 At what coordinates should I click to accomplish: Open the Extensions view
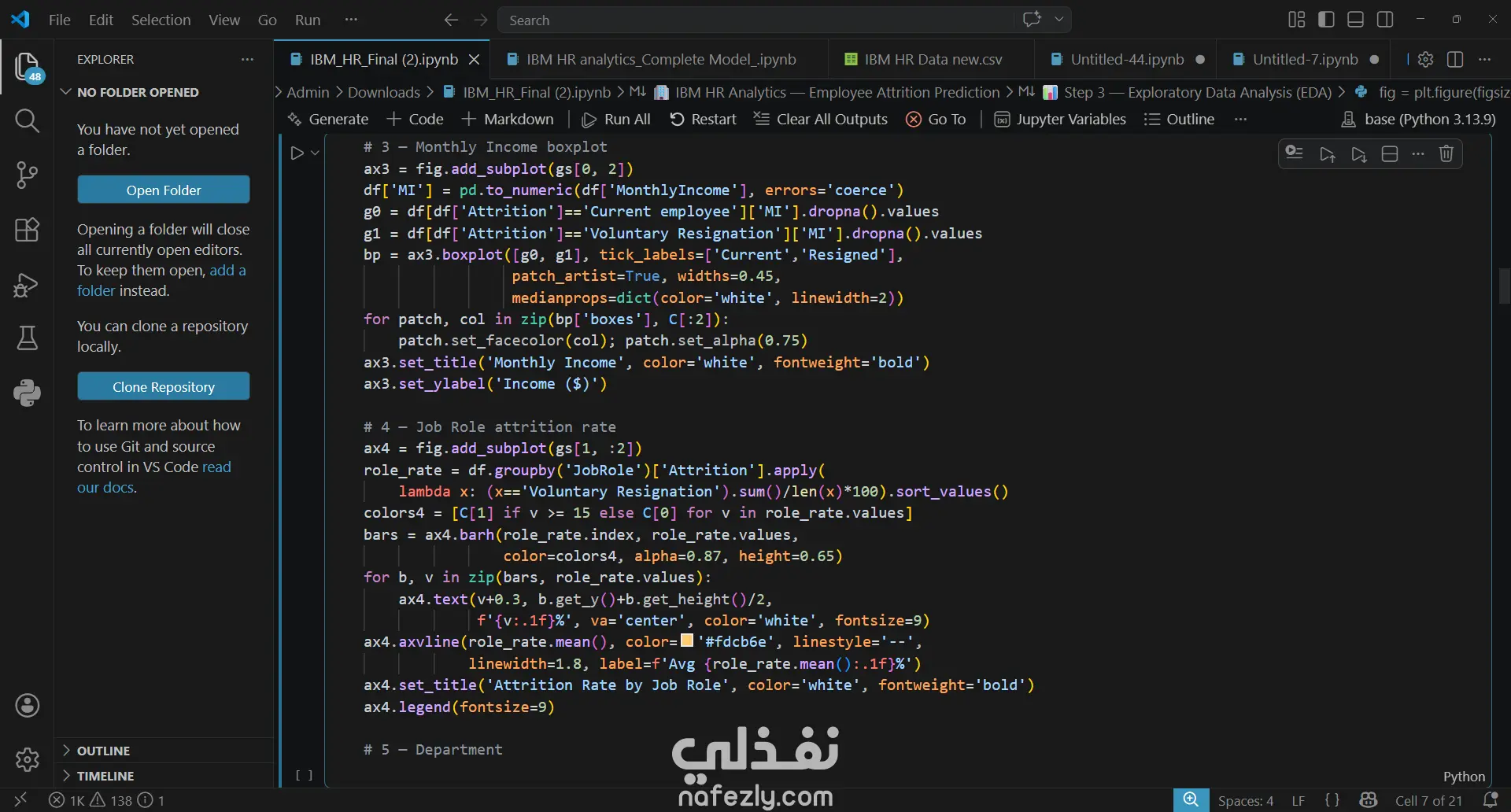(28, 229)
